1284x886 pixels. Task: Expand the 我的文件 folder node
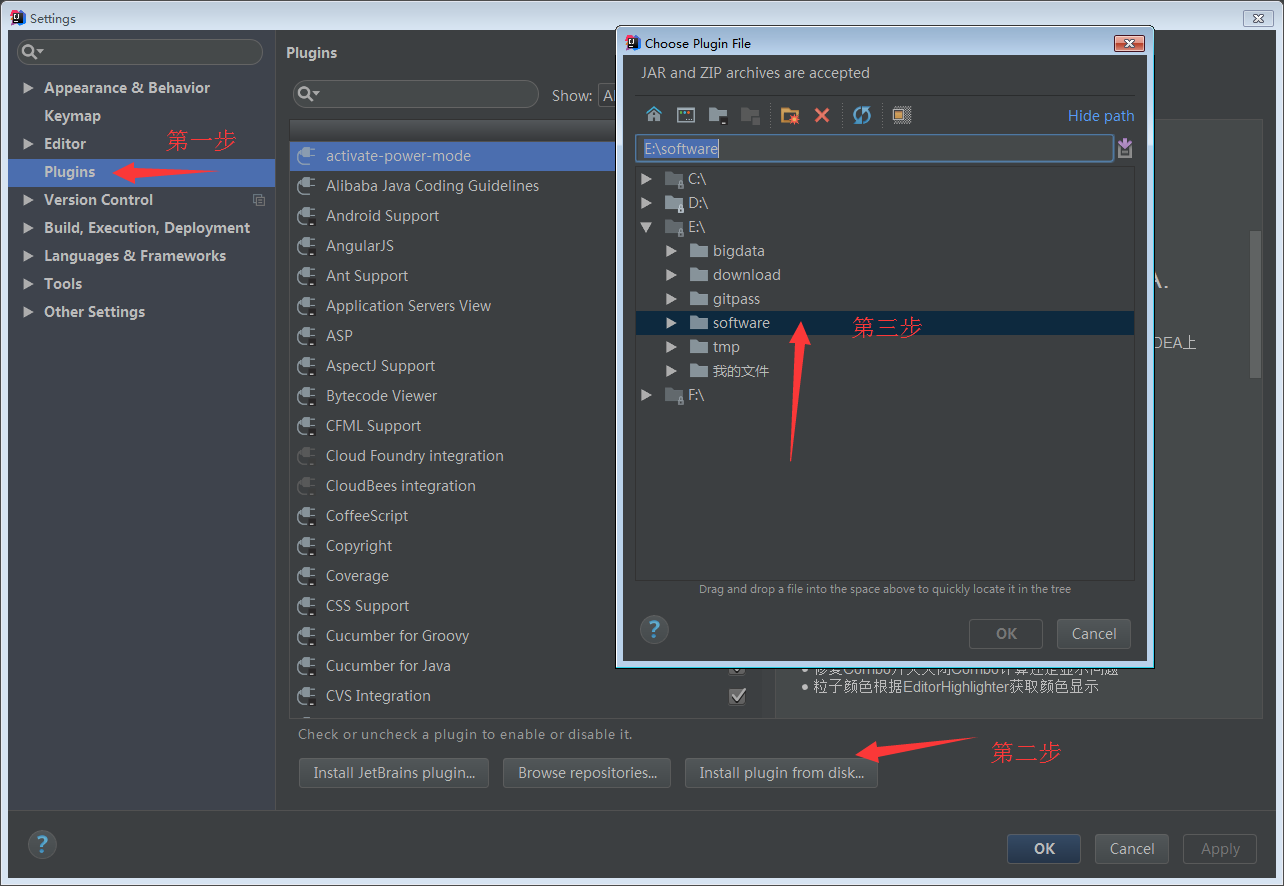[672, 371]
